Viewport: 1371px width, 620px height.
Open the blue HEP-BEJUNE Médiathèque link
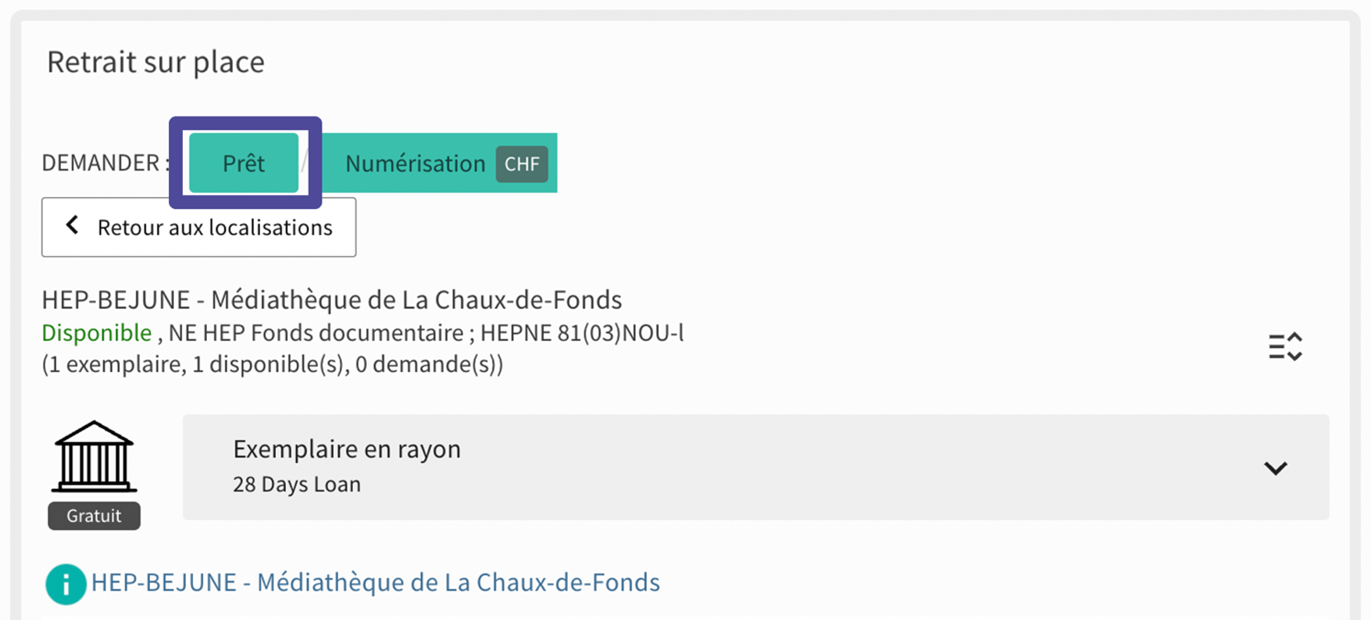[x=375, y=582]
